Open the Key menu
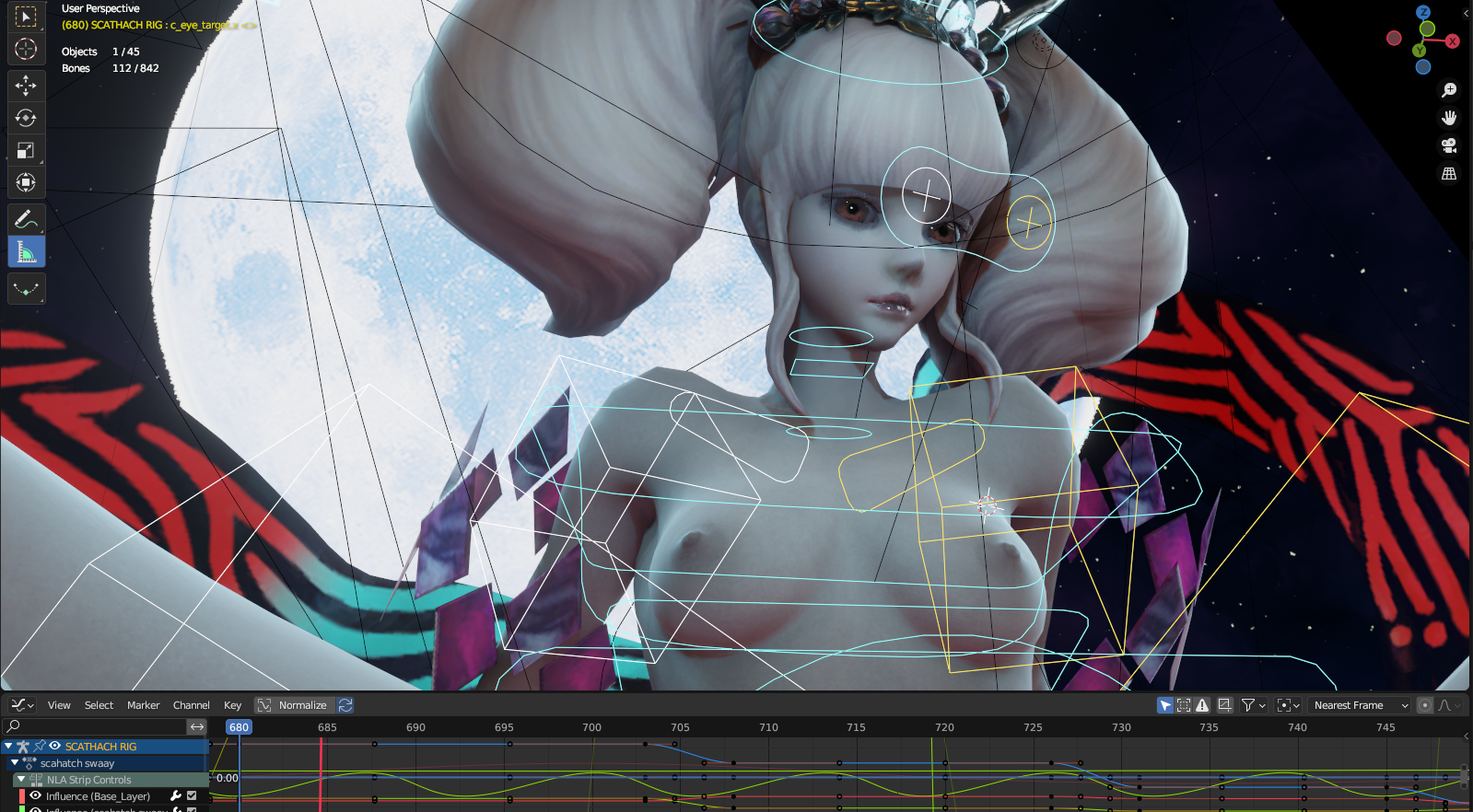This screenshot has width=1473, height=812. coord(232,705)
